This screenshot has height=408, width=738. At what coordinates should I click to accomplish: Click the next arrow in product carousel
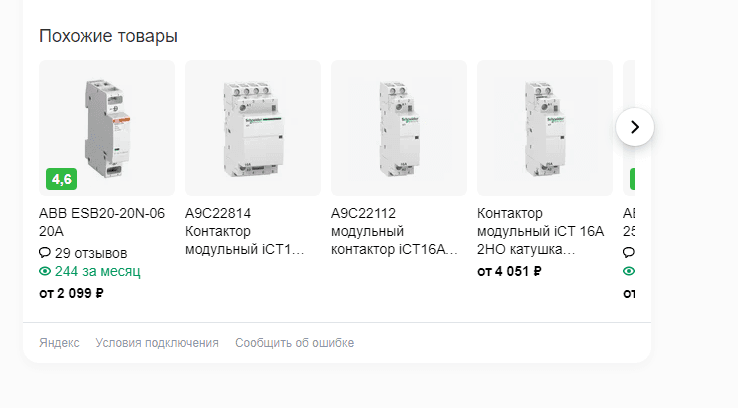[x=634, y=127]
